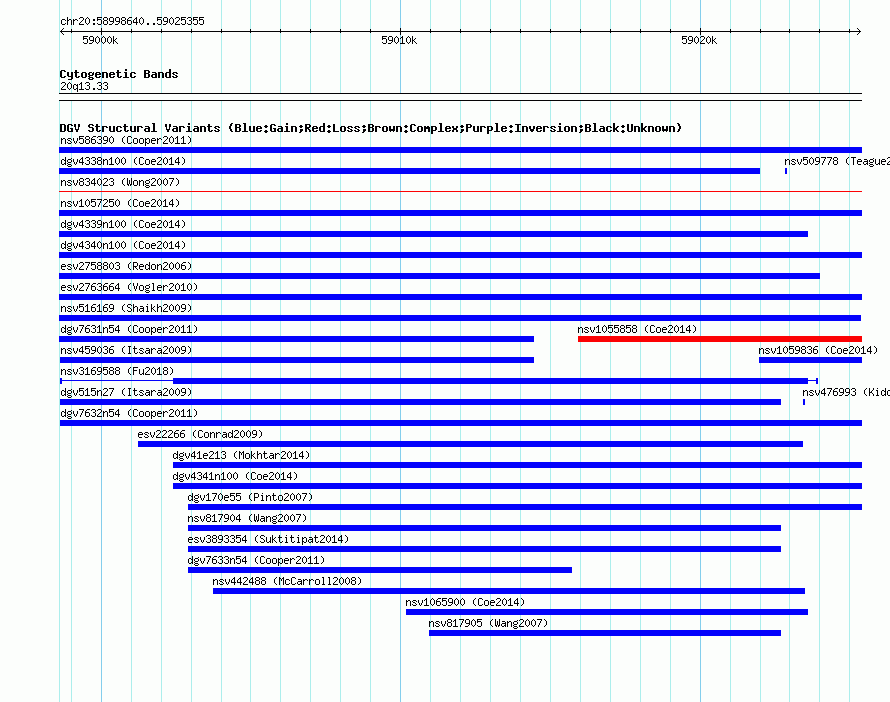This screenshot has height=702, width=890.
Task: Select nsv516169 (Shaikh2009) variant label
Action: [126, 308]
